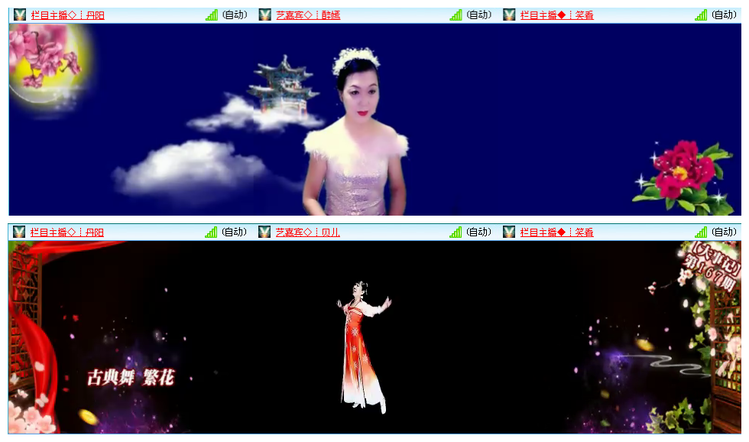
Task: Open 艺嘉宾 link above blue sky video
Action: 308,15
